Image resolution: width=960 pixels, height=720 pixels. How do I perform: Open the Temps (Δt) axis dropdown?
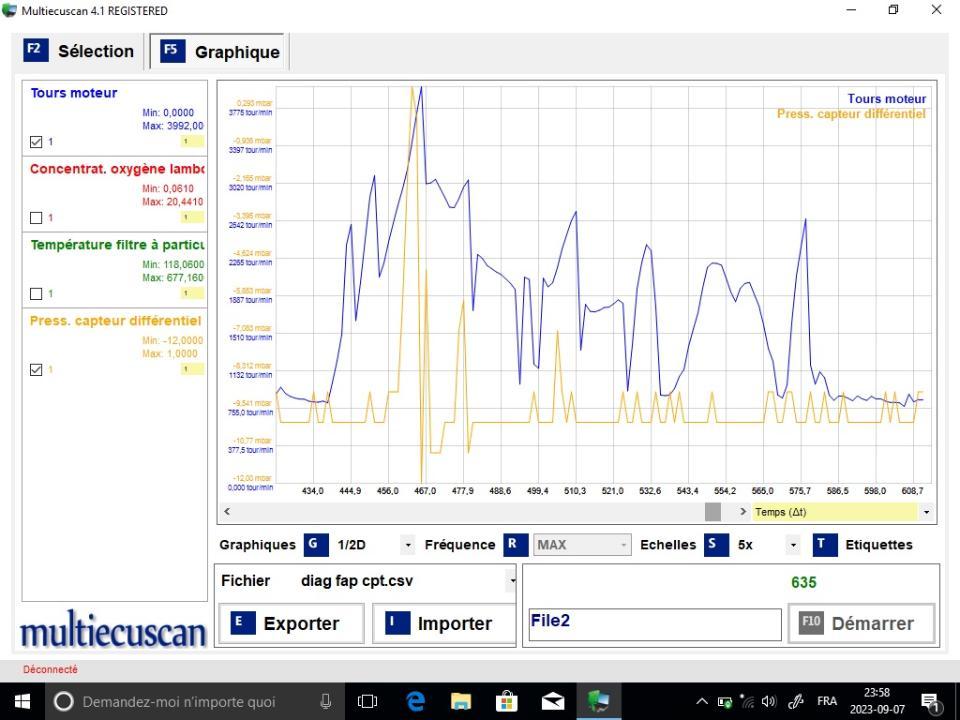(926, 512)
